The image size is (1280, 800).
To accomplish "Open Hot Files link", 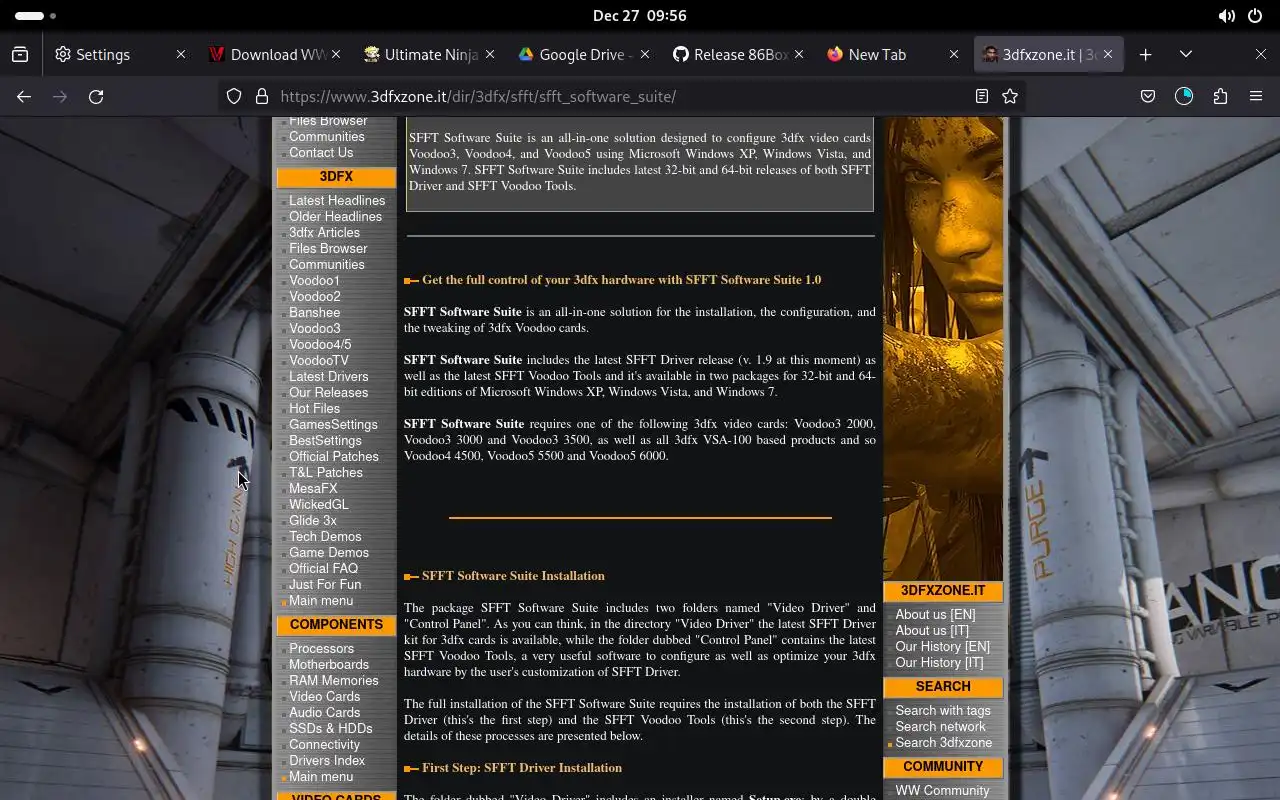I will [x=314, y=409].
